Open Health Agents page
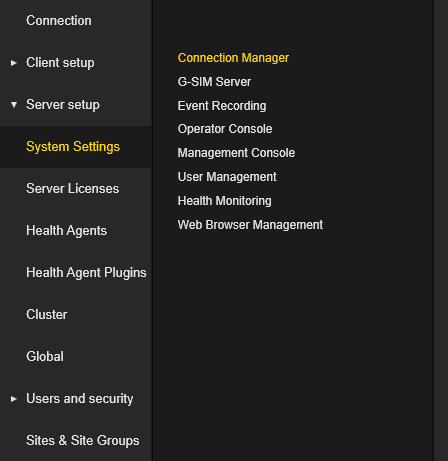Screen dimensions: 448x461 [67, 231]
